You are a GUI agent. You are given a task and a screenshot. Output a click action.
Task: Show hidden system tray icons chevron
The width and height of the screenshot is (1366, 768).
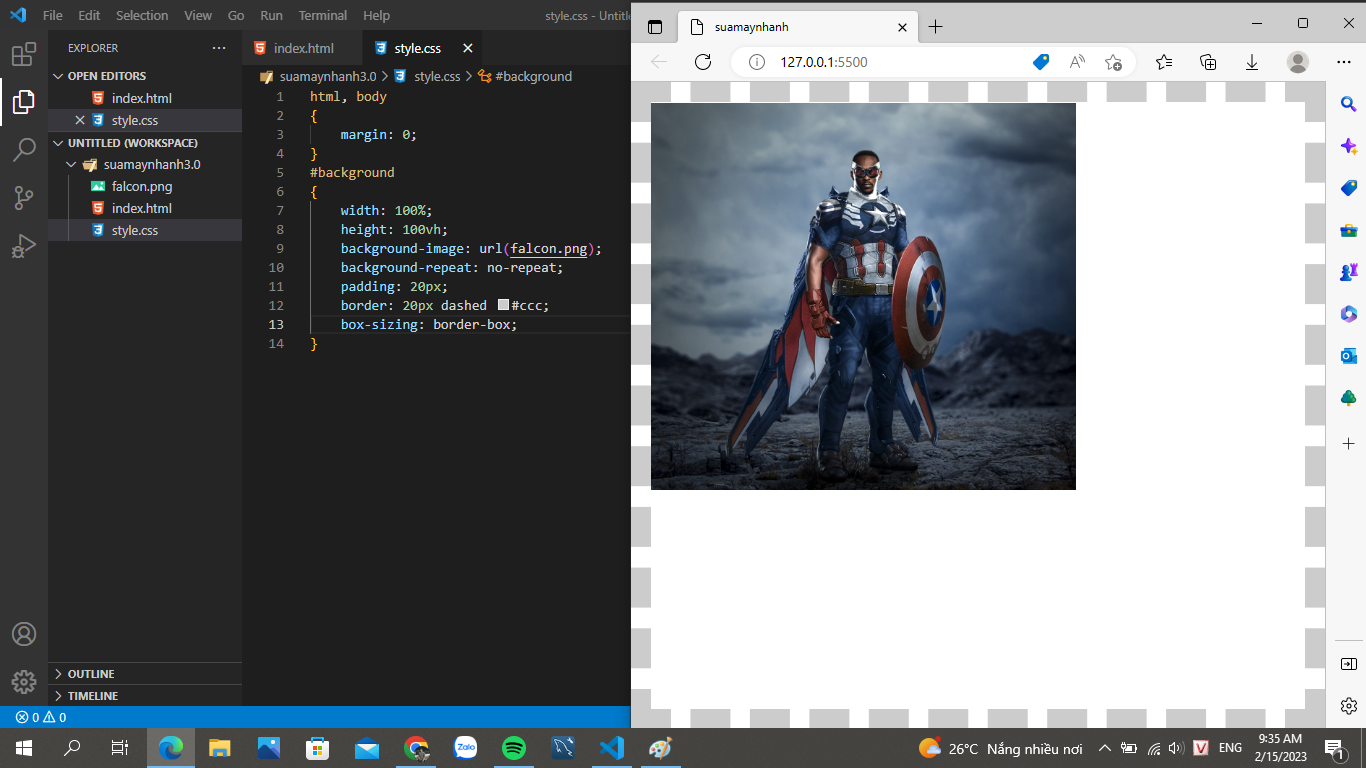pos(1104,748)
